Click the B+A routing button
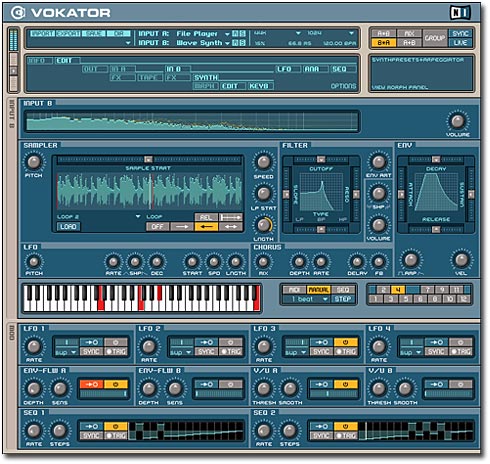This screenshot has width=490, height=464. point(383,43)
